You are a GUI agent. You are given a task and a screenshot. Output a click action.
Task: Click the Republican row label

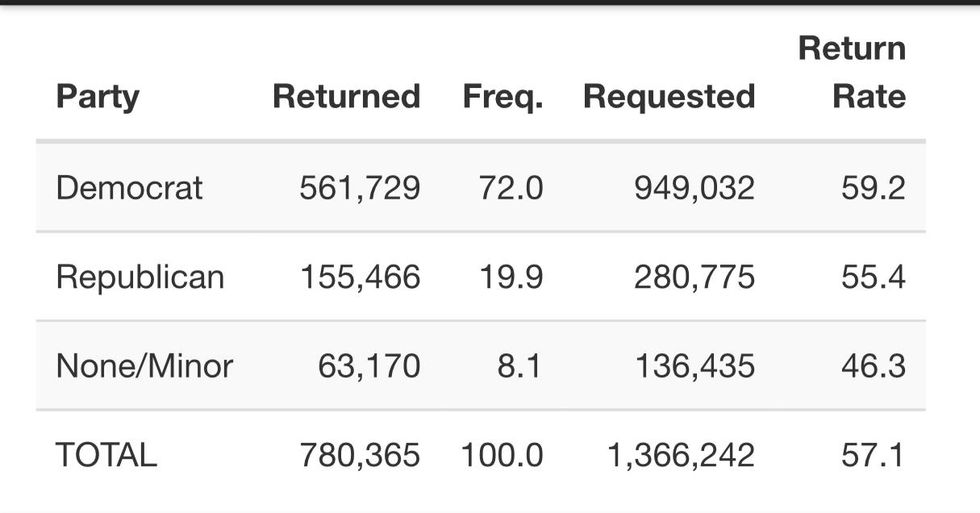pos(140,277)
